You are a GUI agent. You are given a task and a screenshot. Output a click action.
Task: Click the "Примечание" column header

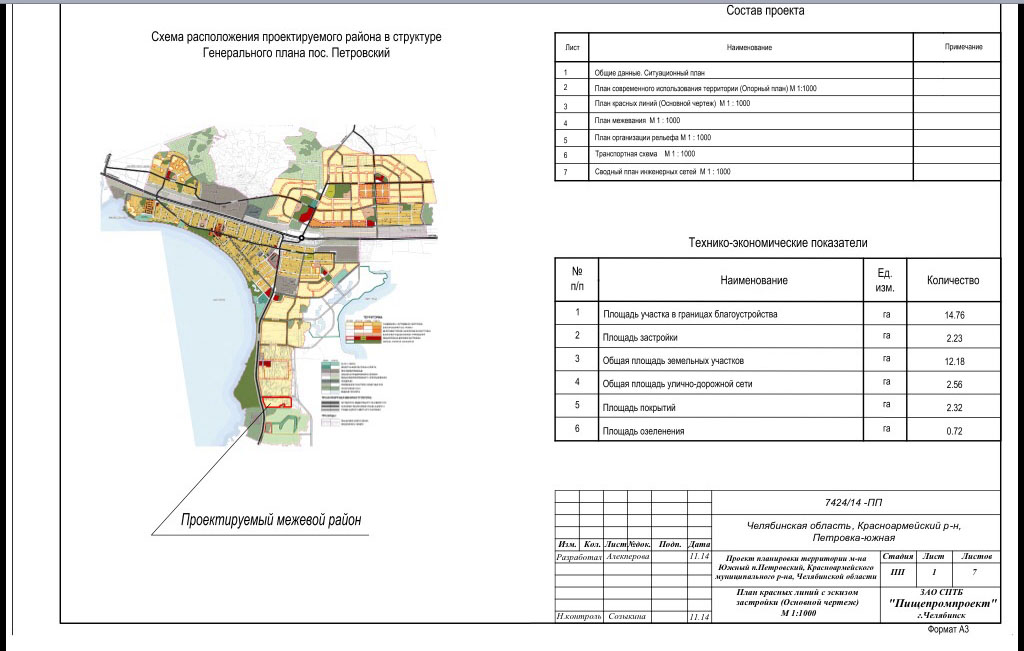963,47
